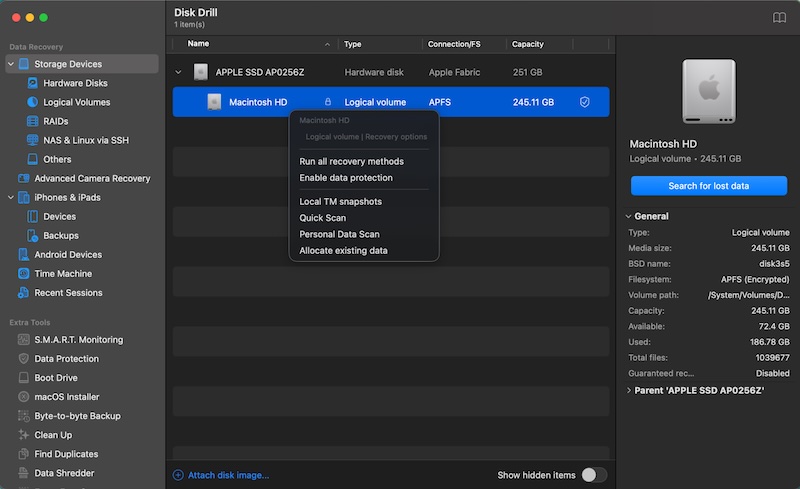The height and width of the screenshot is (489, 800).
Task: Click the Boot Drive icon
Action: click(23, 378)
